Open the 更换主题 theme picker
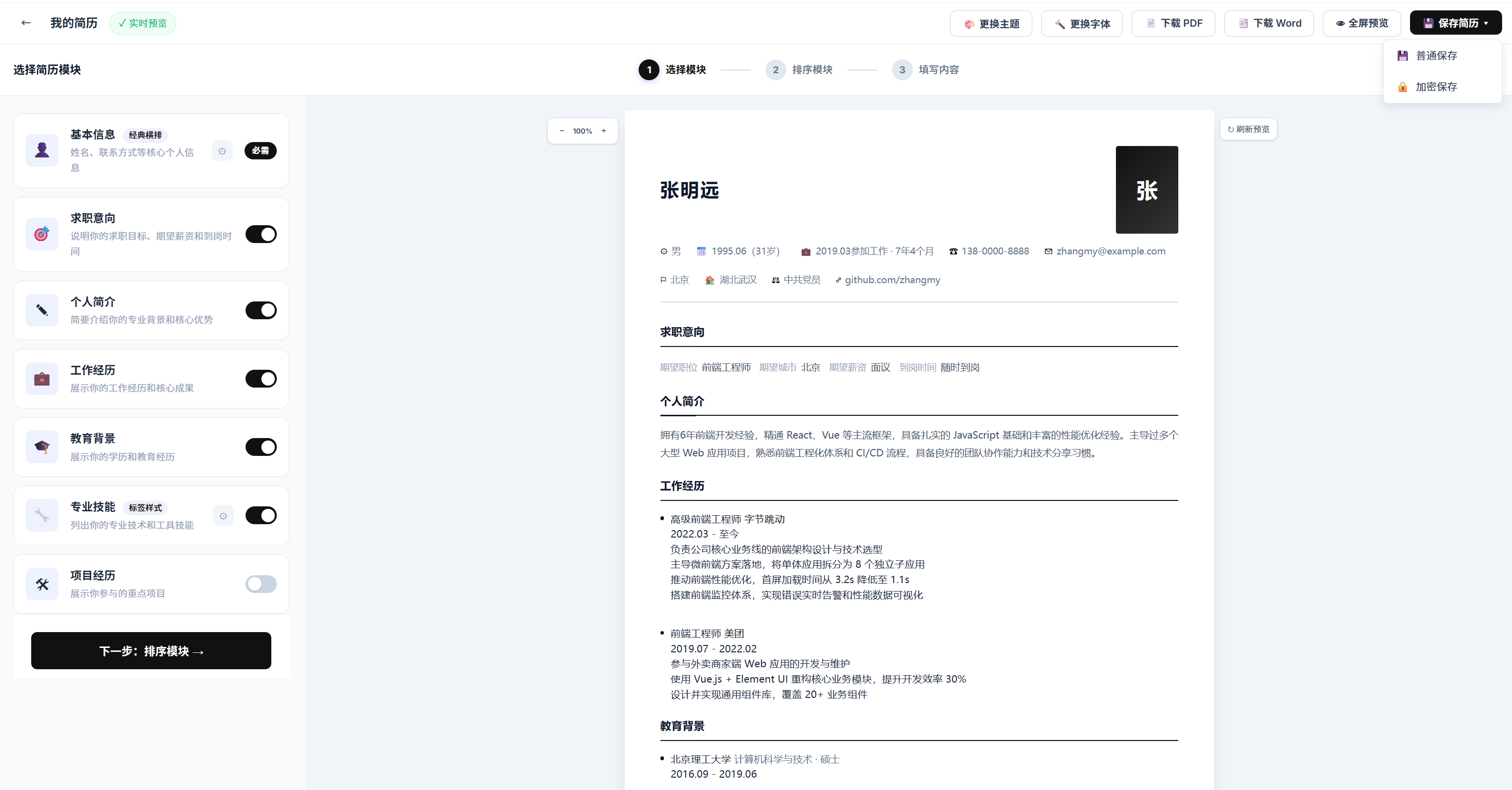 [991, 23]
